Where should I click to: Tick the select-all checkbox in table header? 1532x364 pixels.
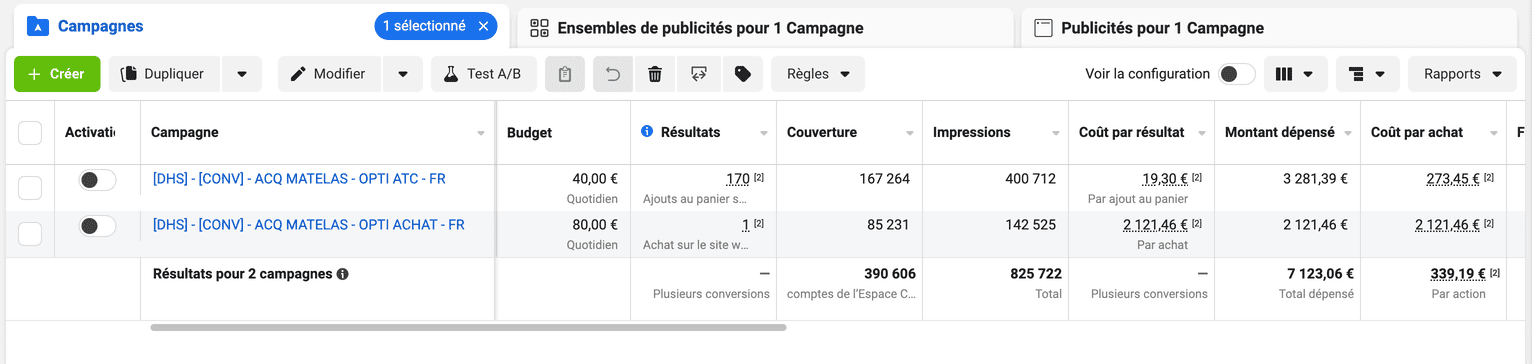pyautogui.click(x=30, y=133)
